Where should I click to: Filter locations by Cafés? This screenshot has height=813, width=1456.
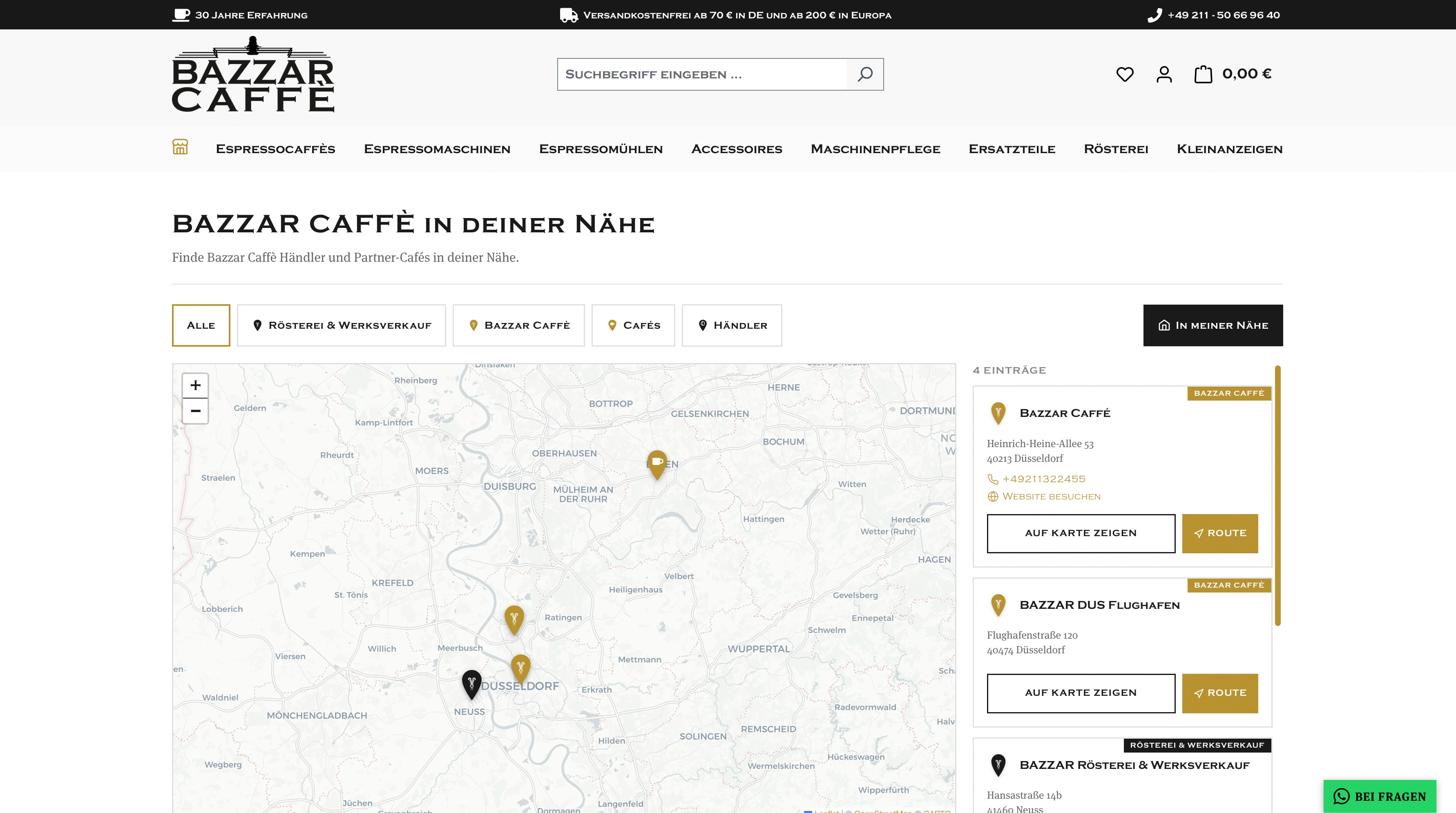point(633,325)
